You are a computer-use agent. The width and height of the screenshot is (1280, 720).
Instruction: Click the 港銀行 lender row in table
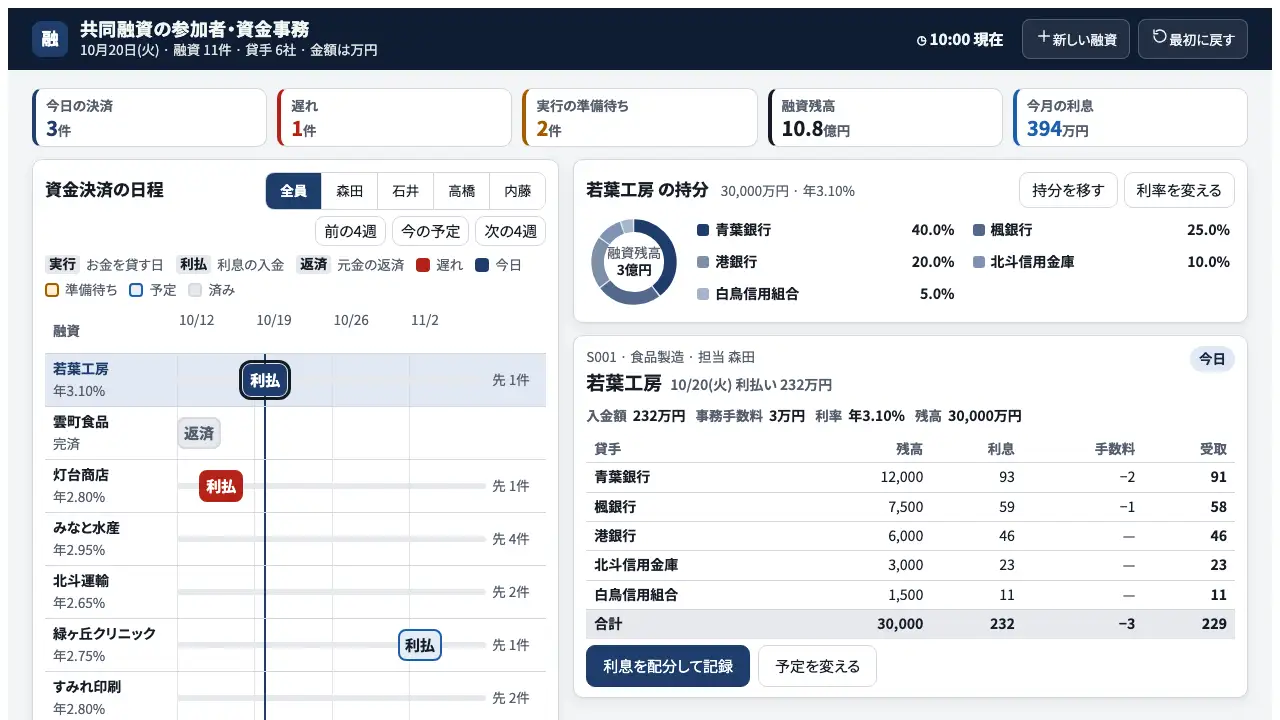[x=910, y=536]
